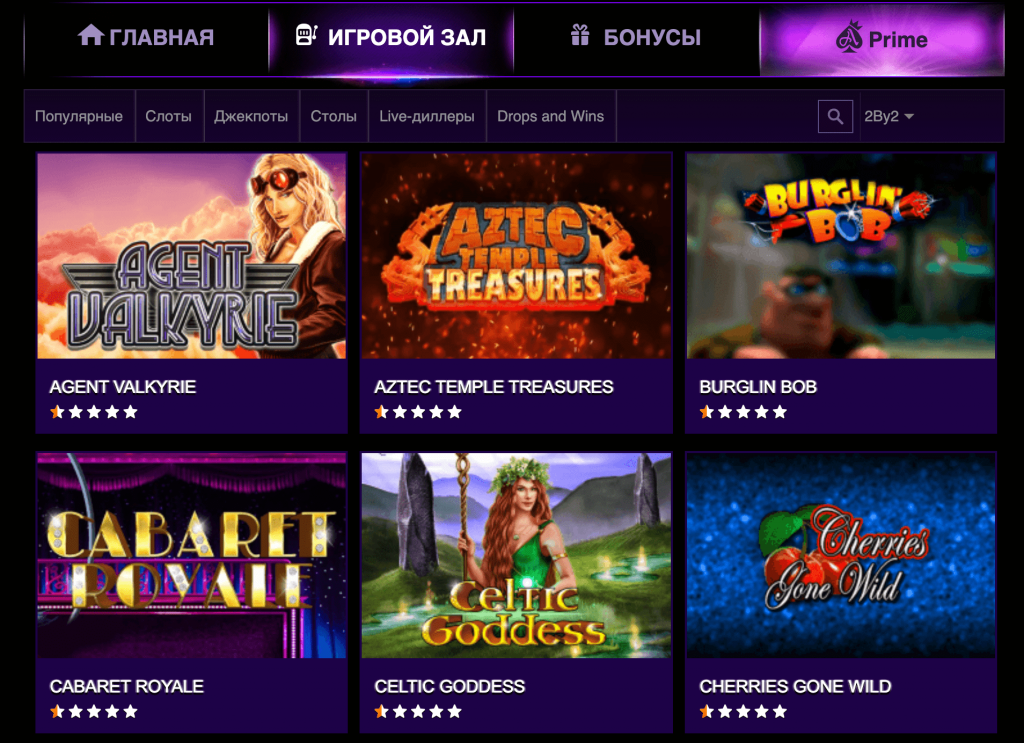Click the magnifier search icon
Screen dimensions: 1024x743
coord(835,116)
